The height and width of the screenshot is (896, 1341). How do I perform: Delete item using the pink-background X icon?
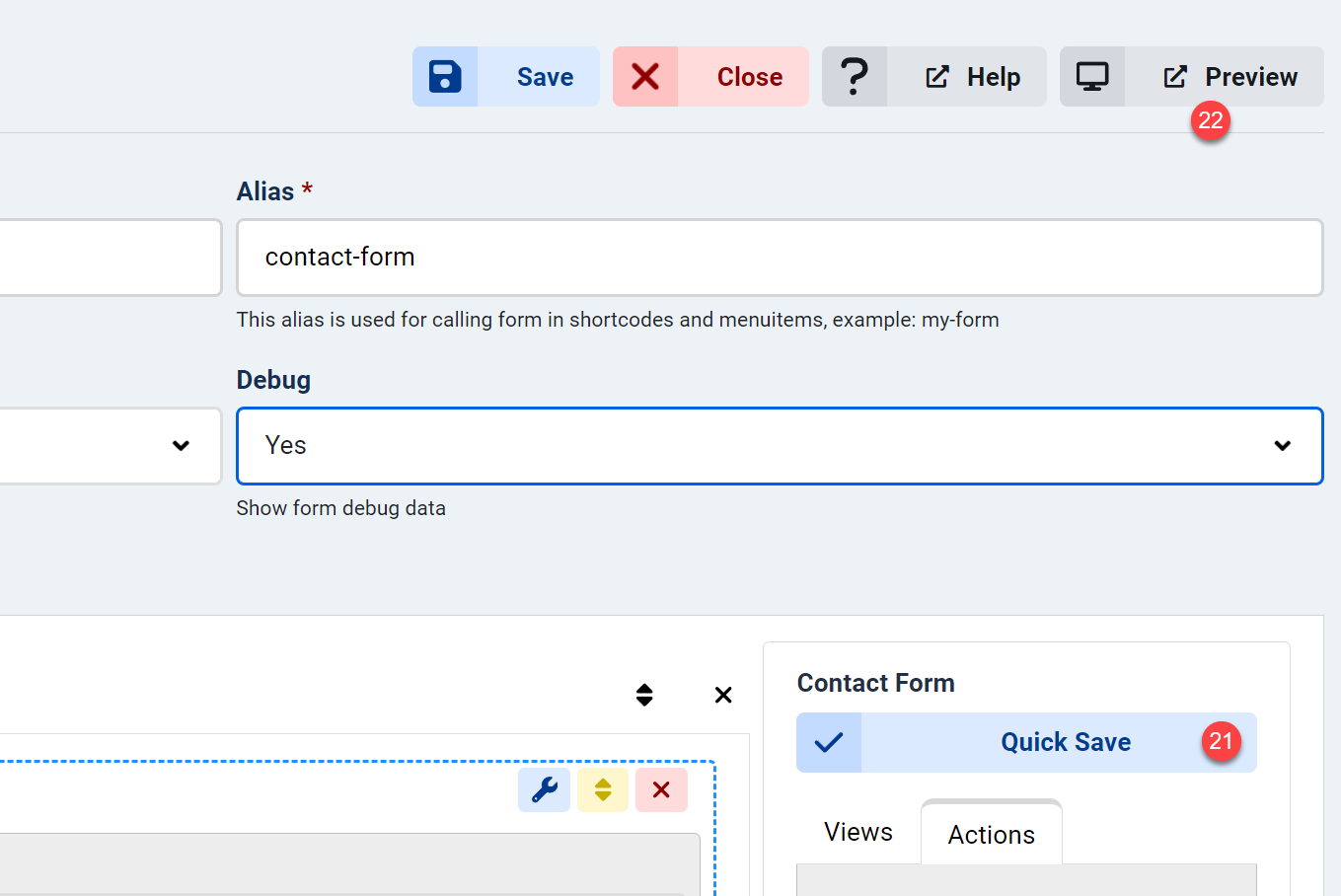[661, 789]
